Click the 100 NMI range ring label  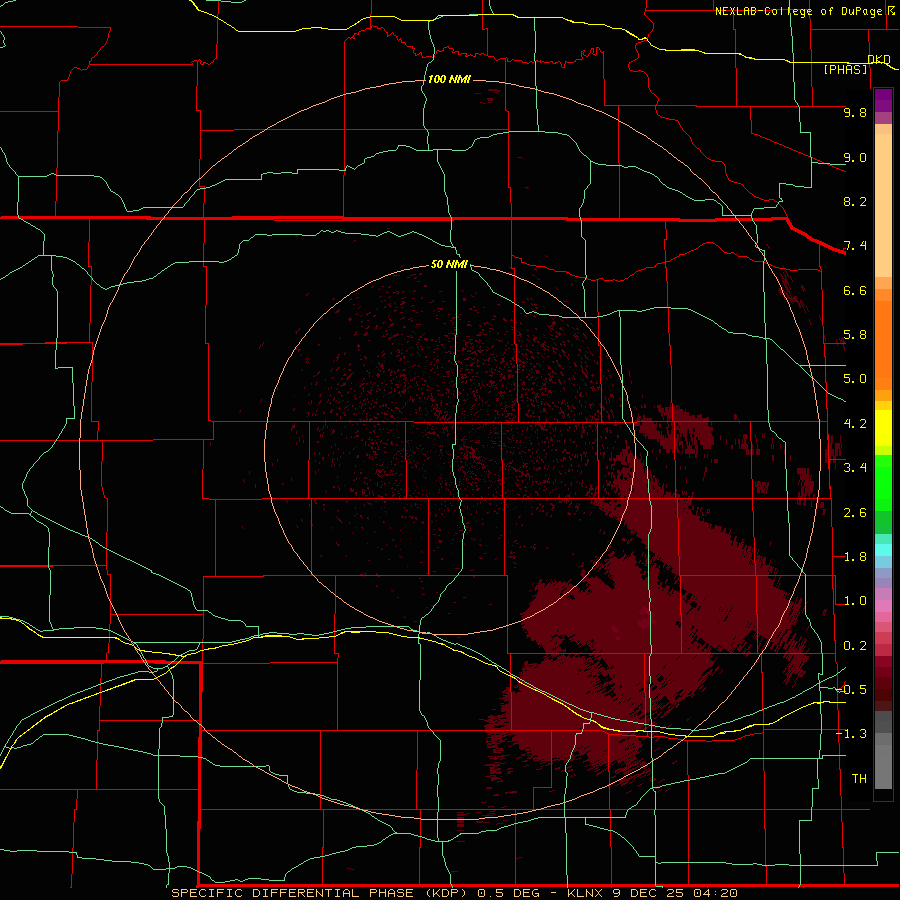pos(449,79)
